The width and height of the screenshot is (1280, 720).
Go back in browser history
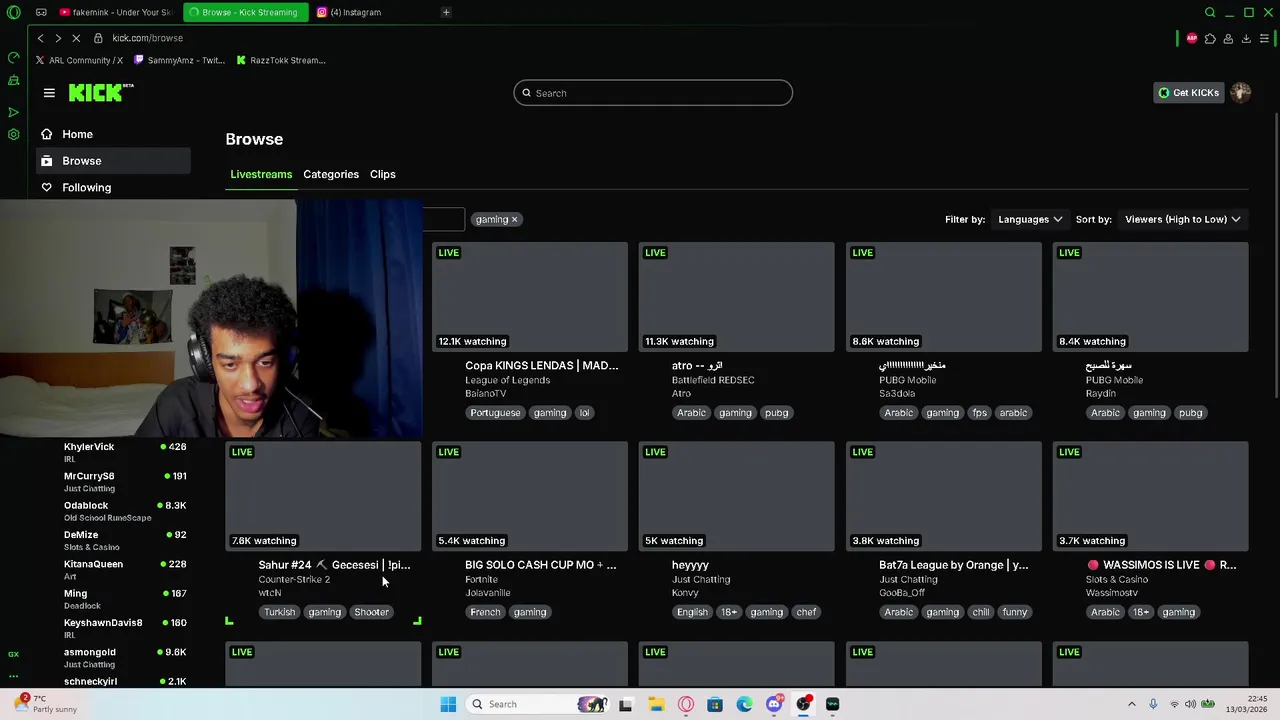(x=40, y=38)
